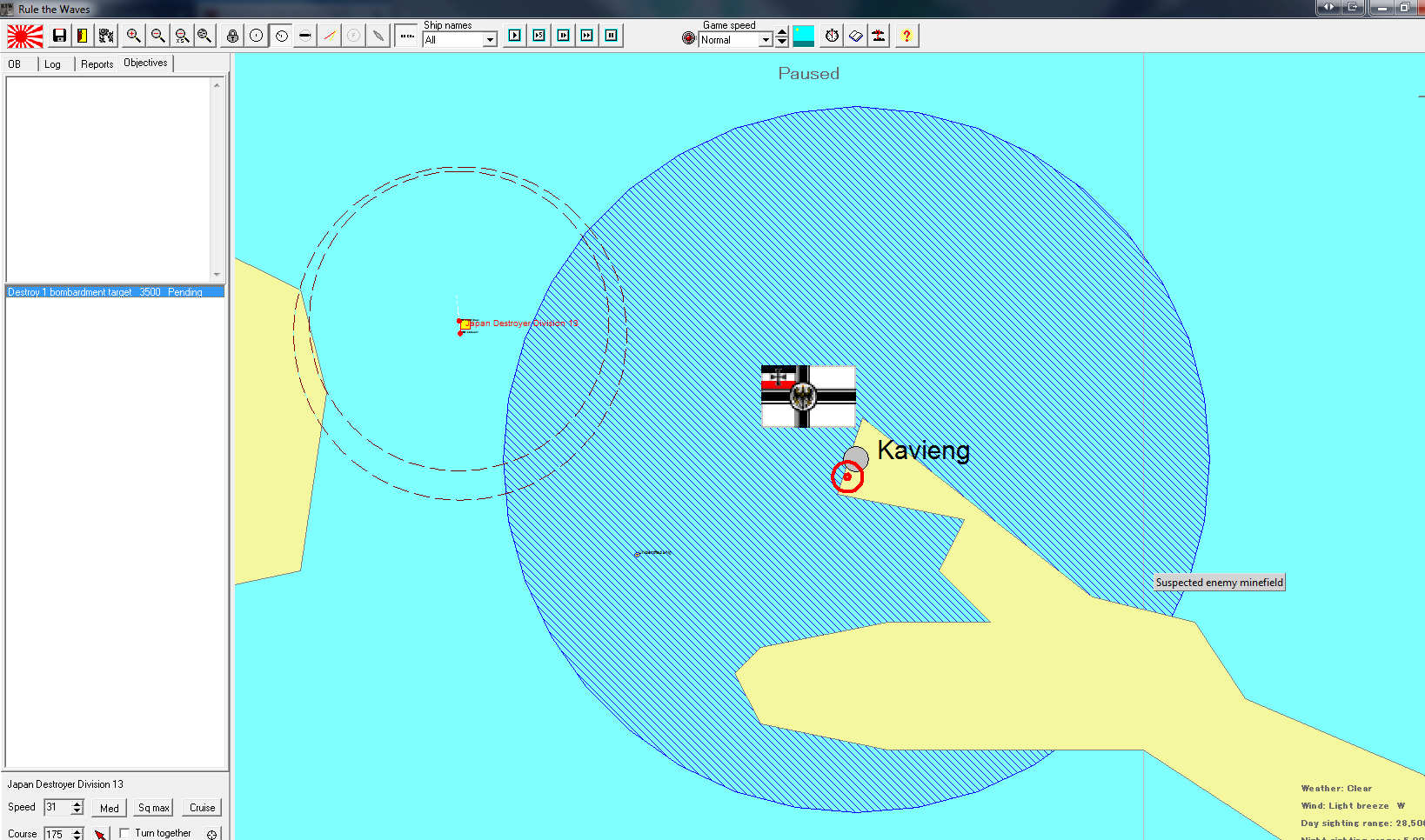Open the stopwatch time icon
1425x840 pixels.
(x=833, y=36)
